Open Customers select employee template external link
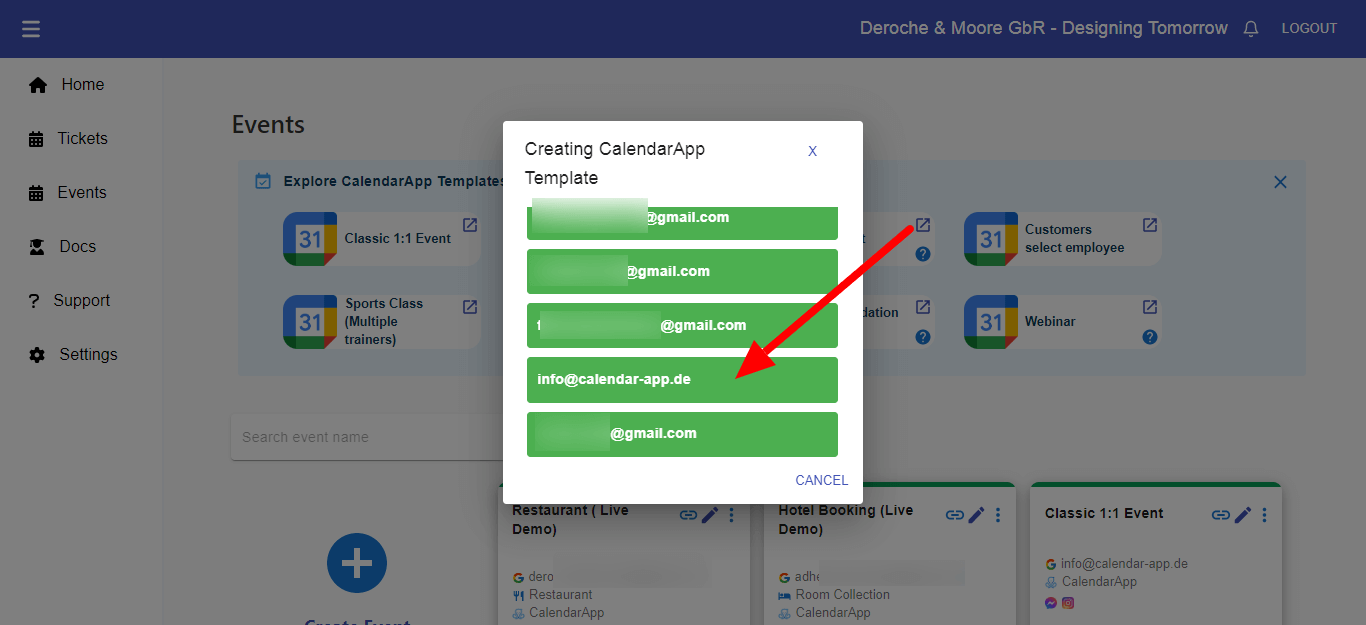Image resolution: width=1366 pixels, height=625 pixels. [1149, 224]
